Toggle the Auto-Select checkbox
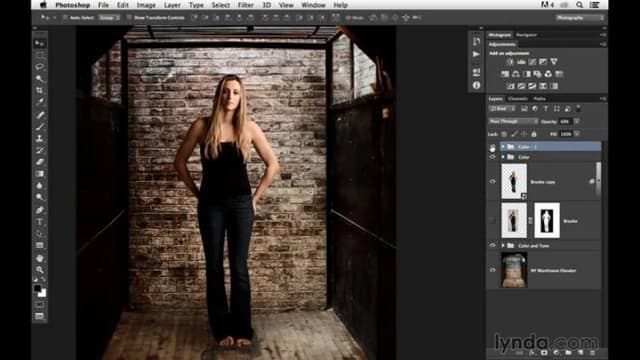Viewport: 640px width, 360px height. tap(65, 18)
